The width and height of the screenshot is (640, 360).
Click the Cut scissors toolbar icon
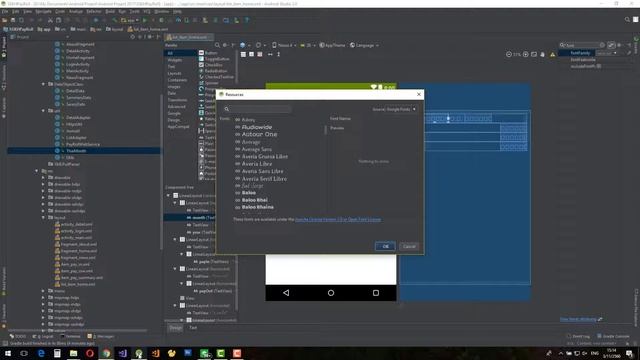click(x=50, y=20)
